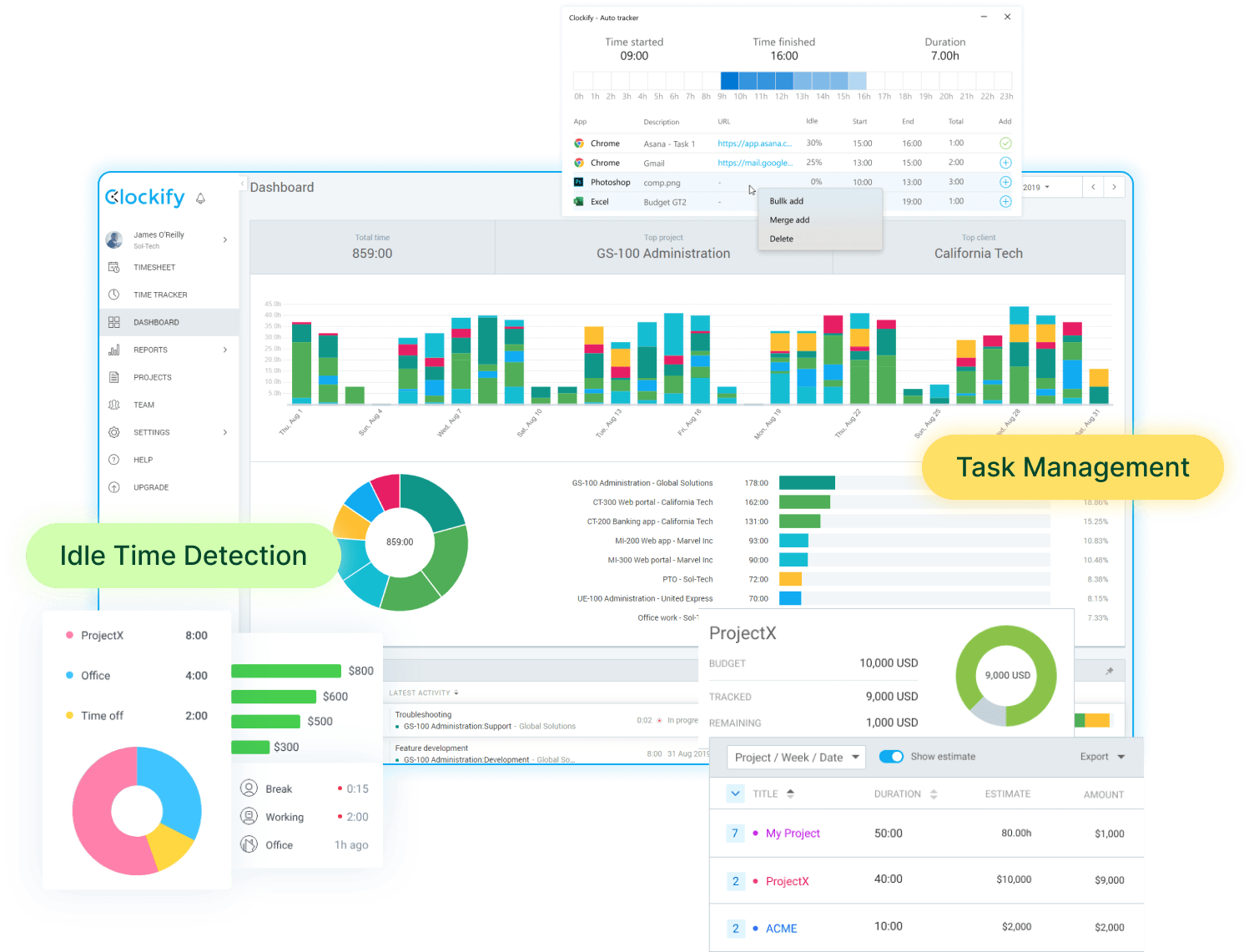
Task: Expand all rows with the table header chevron
Action: pyautogui.click(x=735, y=793)
